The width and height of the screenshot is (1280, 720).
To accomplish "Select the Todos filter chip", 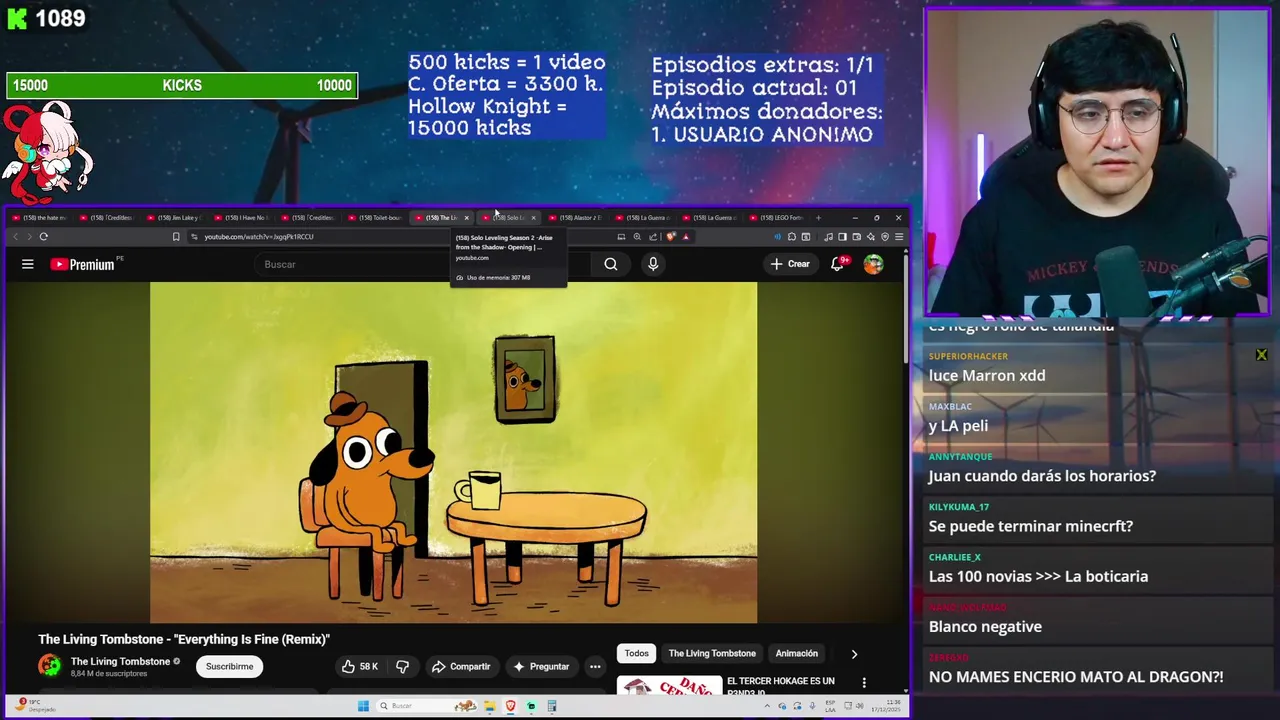I will pos(637,654).
